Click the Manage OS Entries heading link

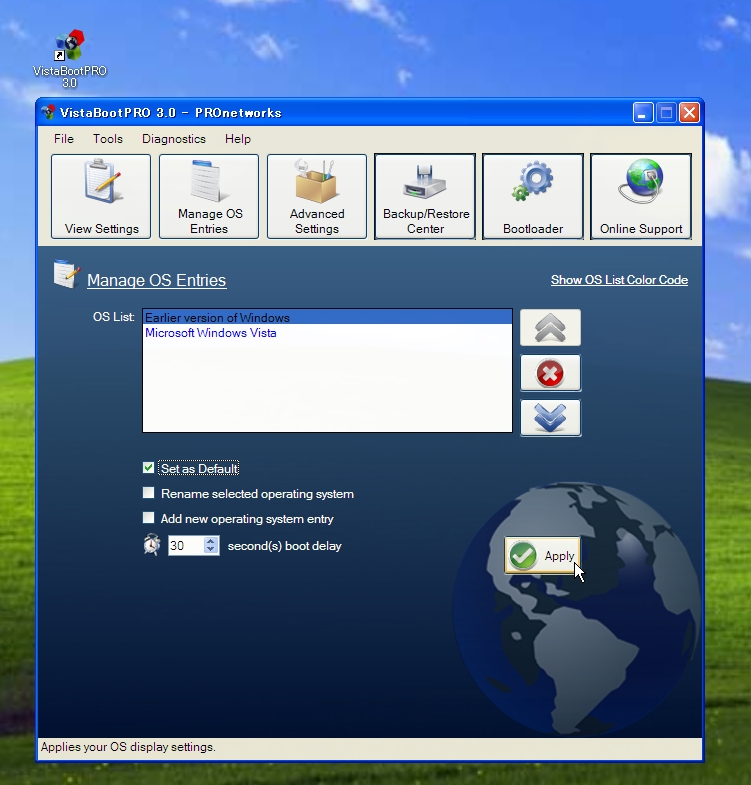pos(157,280)
